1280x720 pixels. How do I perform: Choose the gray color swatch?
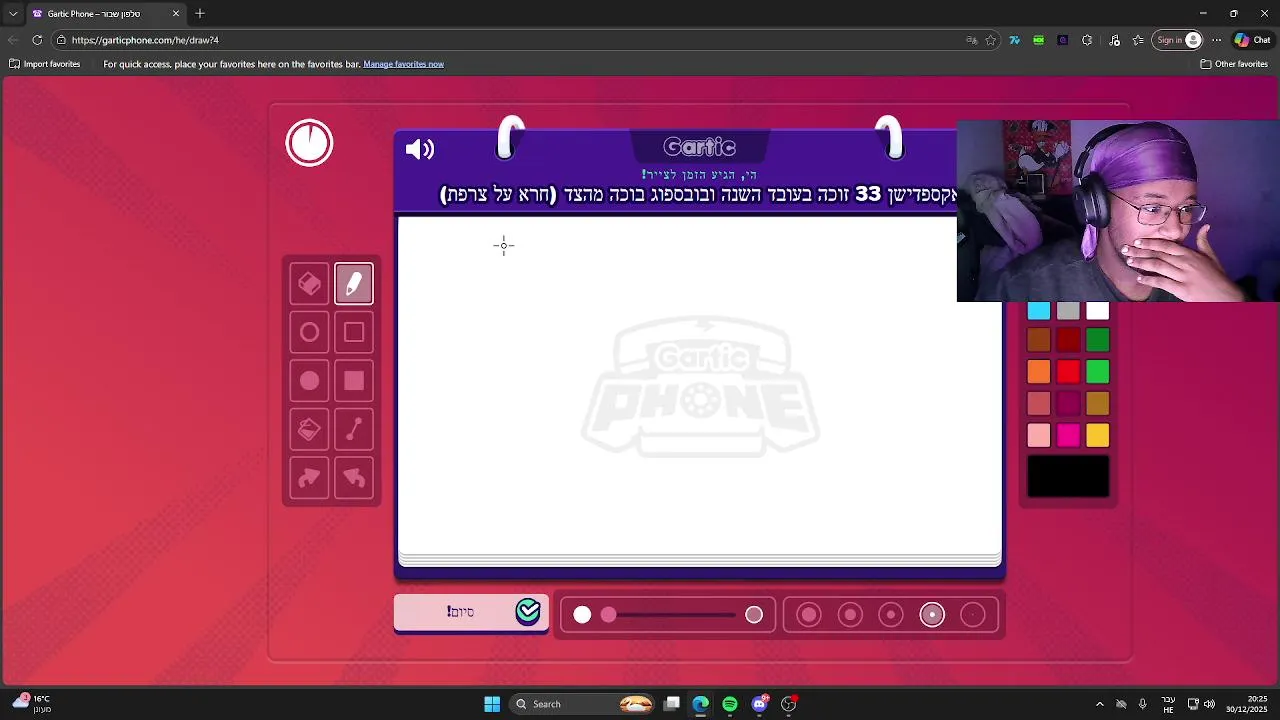tap(1068, 311)
